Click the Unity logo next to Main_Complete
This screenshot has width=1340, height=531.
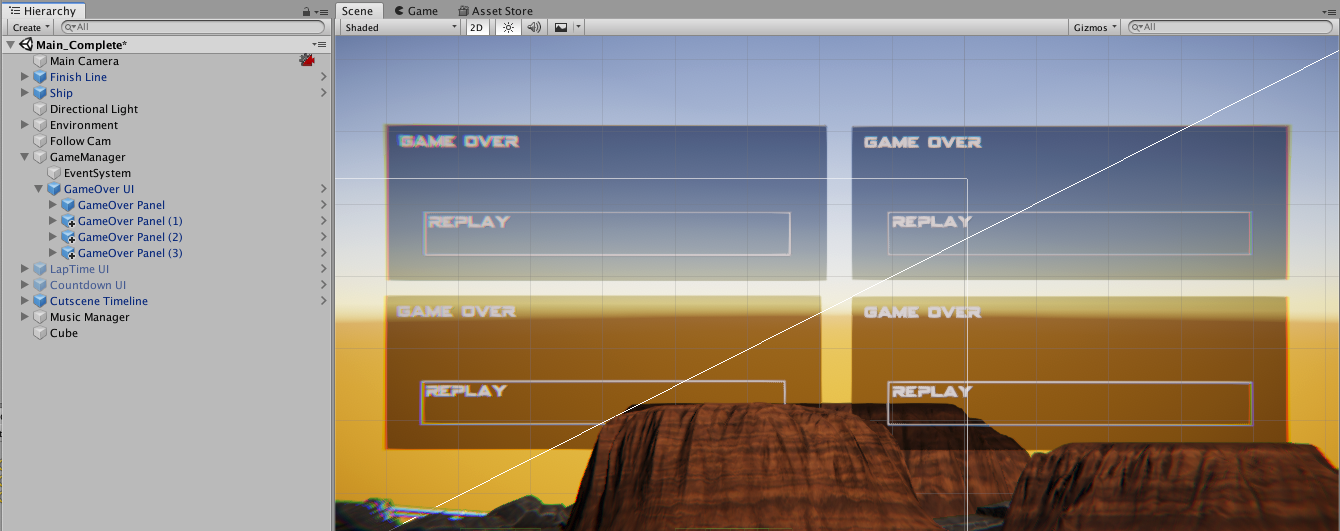tap(25, 45)
